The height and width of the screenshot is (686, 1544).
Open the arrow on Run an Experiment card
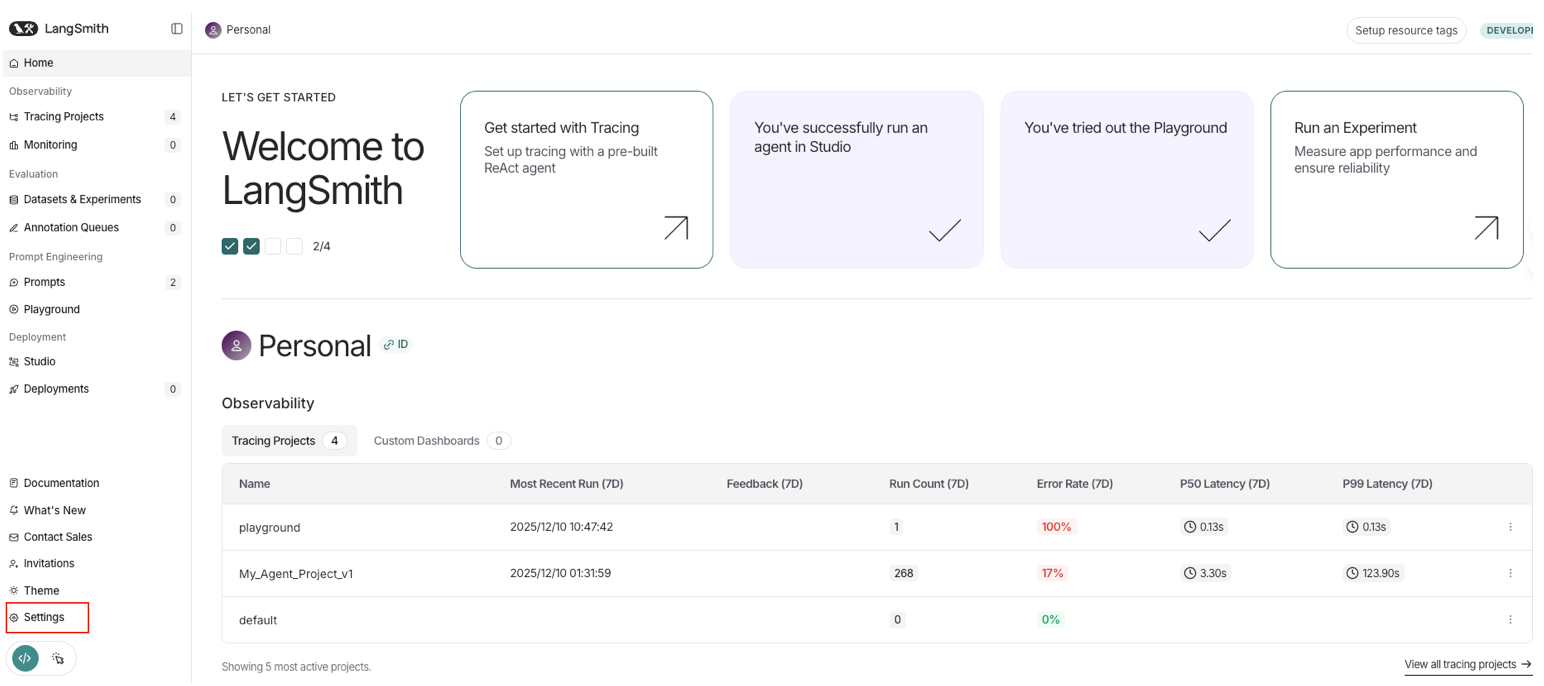click(1486, 228)
